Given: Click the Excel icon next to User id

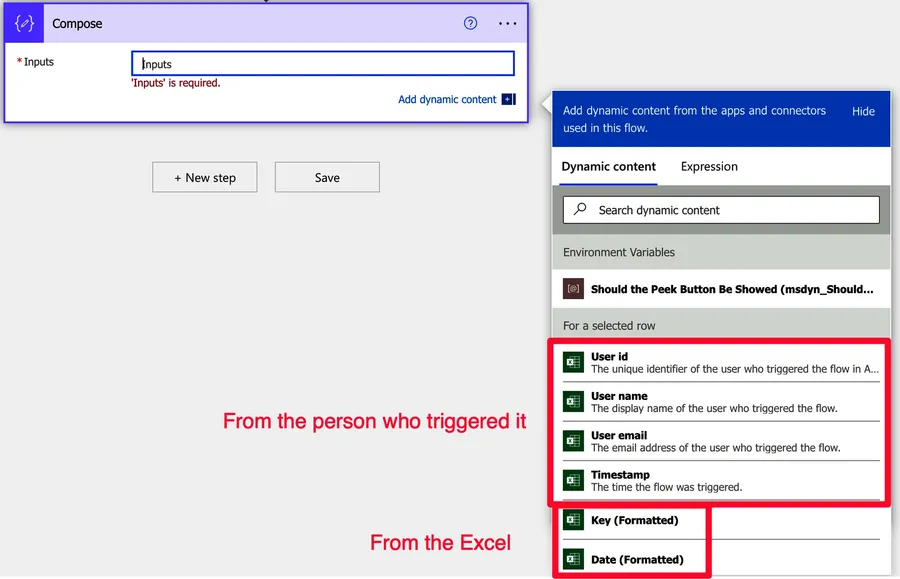Looking at the screenshot, I should [573, 360].
